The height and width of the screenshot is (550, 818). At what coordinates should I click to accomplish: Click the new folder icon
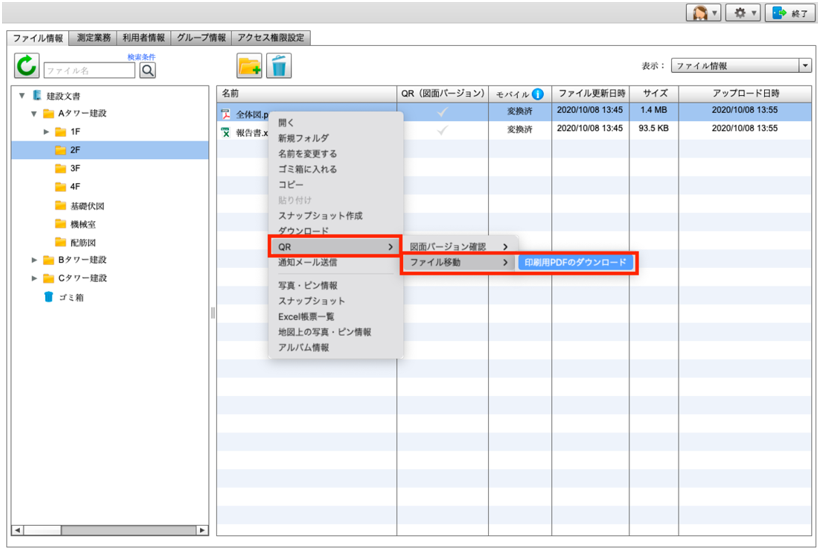pyautogui.click(x=249, y=67)
